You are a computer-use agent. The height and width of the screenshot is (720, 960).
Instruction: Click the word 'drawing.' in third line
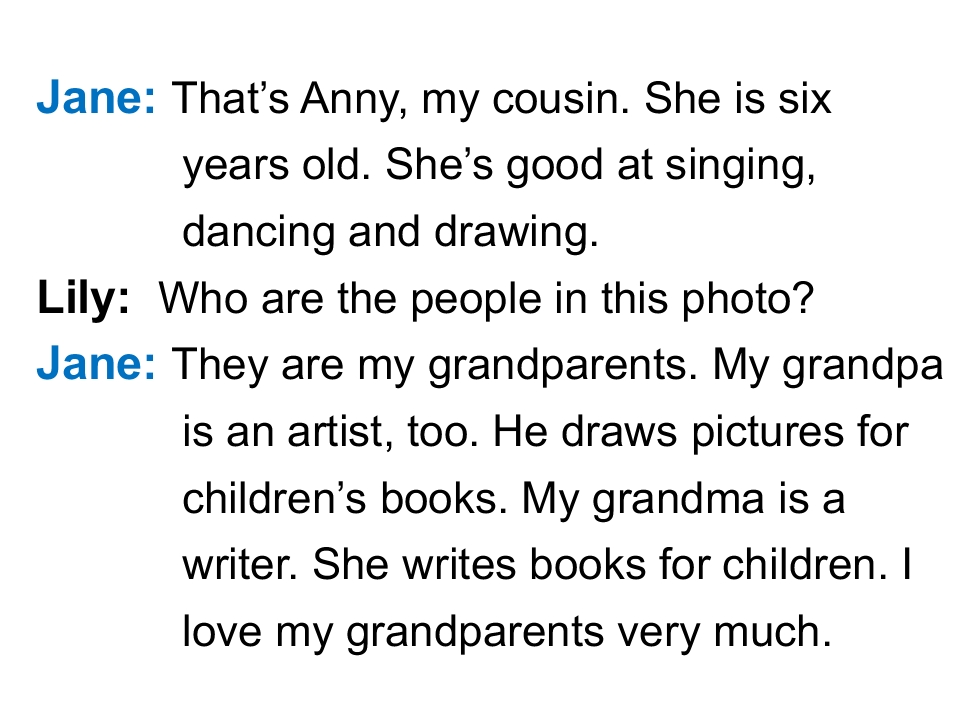coord(516,234)
